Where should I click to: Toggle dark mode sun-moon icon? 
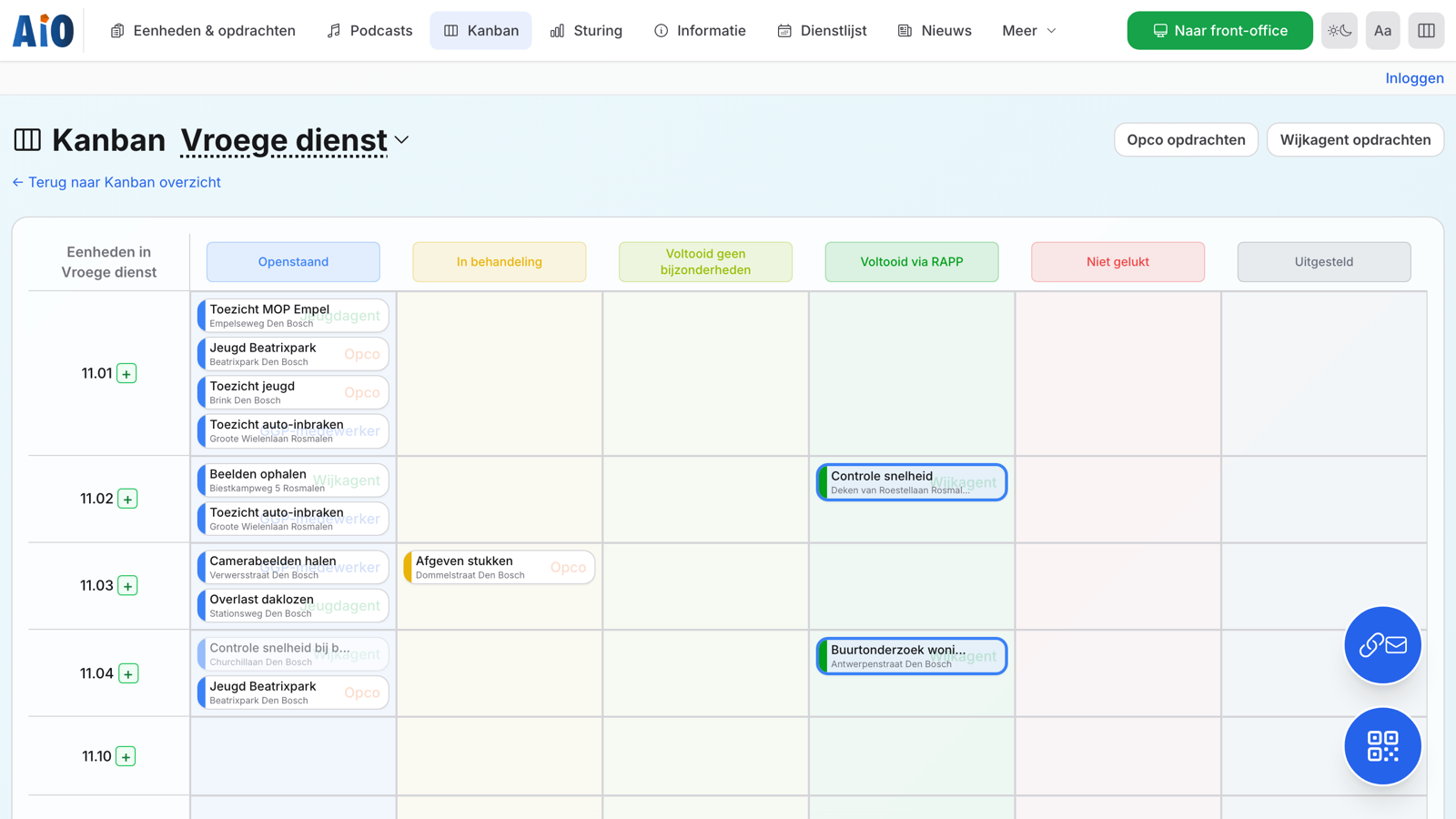pos(1340,31)
